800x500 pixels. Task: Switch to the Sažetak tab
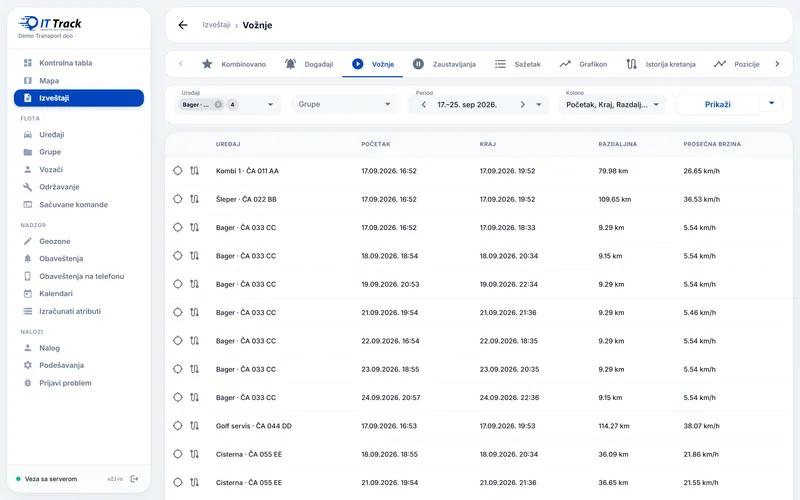[517, 64]
